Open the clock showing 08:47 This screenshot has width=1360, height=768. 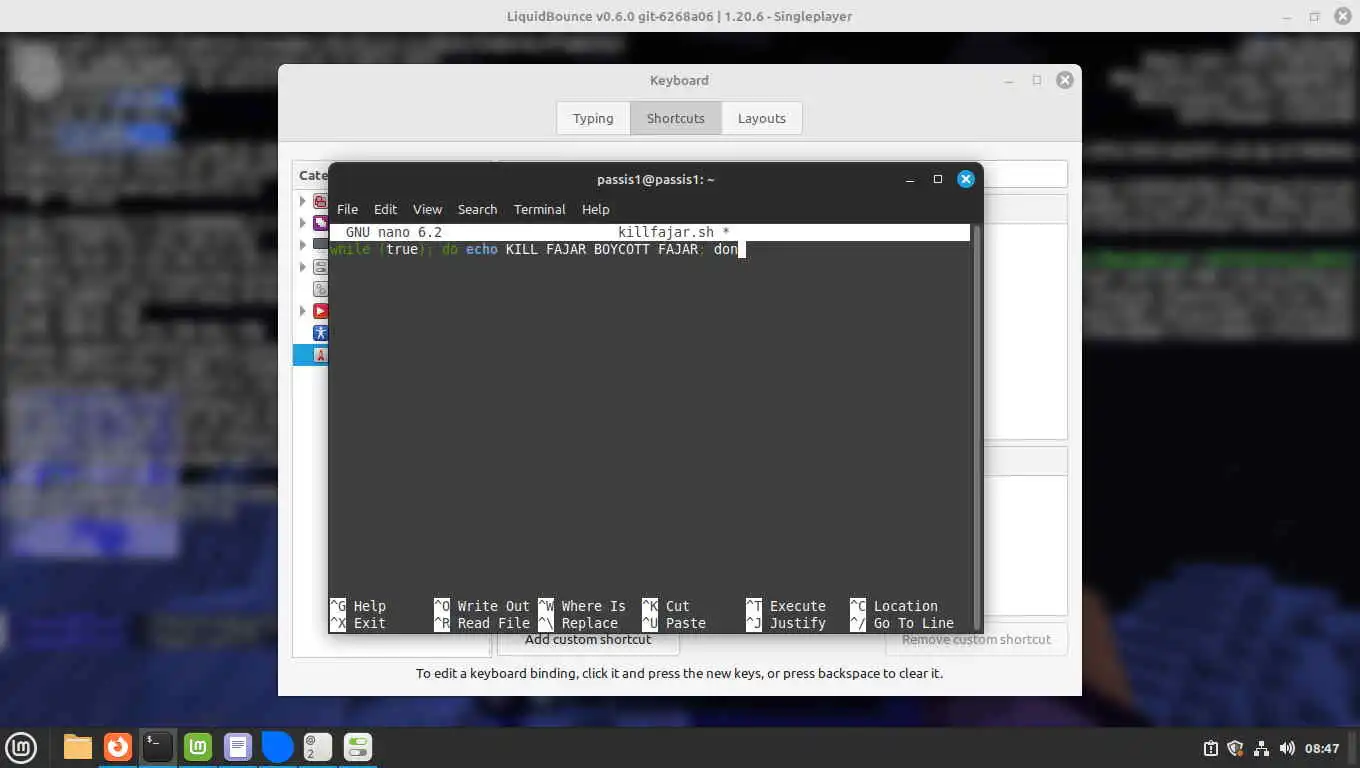(1322, 748)
